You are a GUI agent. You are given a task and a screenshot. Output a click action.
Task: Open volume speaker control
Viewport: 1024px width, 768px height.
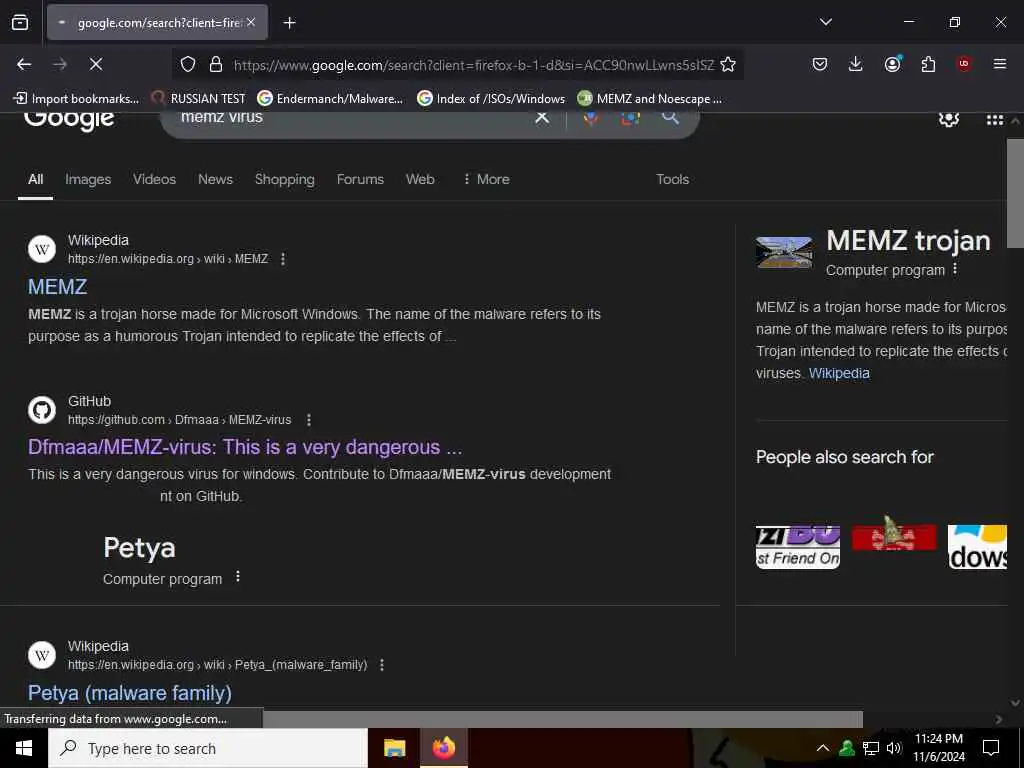[x=893, y=748]
